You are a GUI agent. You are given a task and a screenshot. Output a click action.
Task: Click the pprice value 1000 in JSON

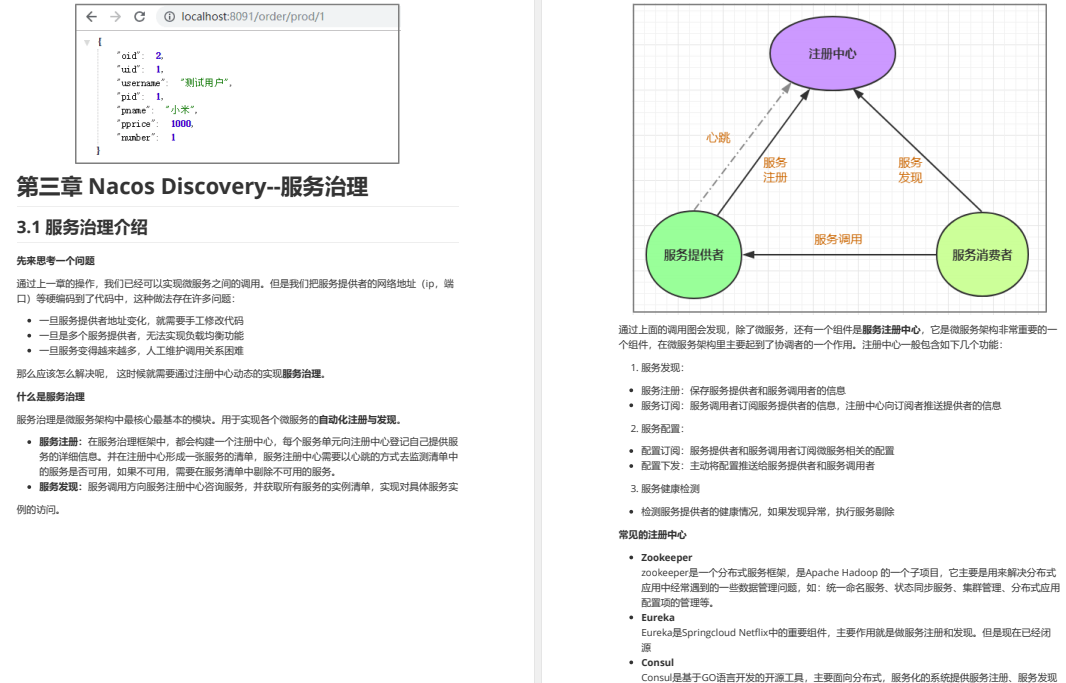182,124
